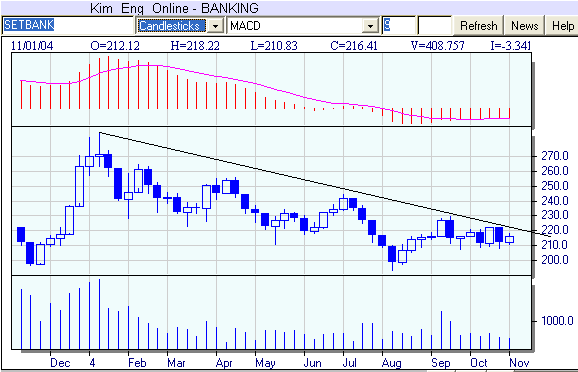Click the date value 11/01/04
This screenshot has width=578, height=372.
click(32, 46)
